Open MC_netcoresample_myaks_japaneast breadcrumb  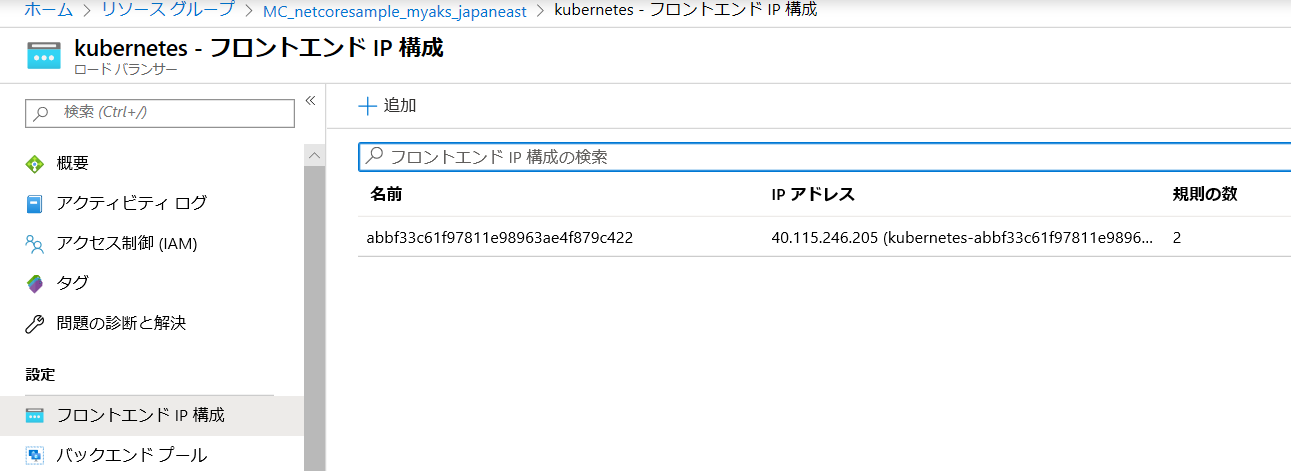(x=395, y=10)
